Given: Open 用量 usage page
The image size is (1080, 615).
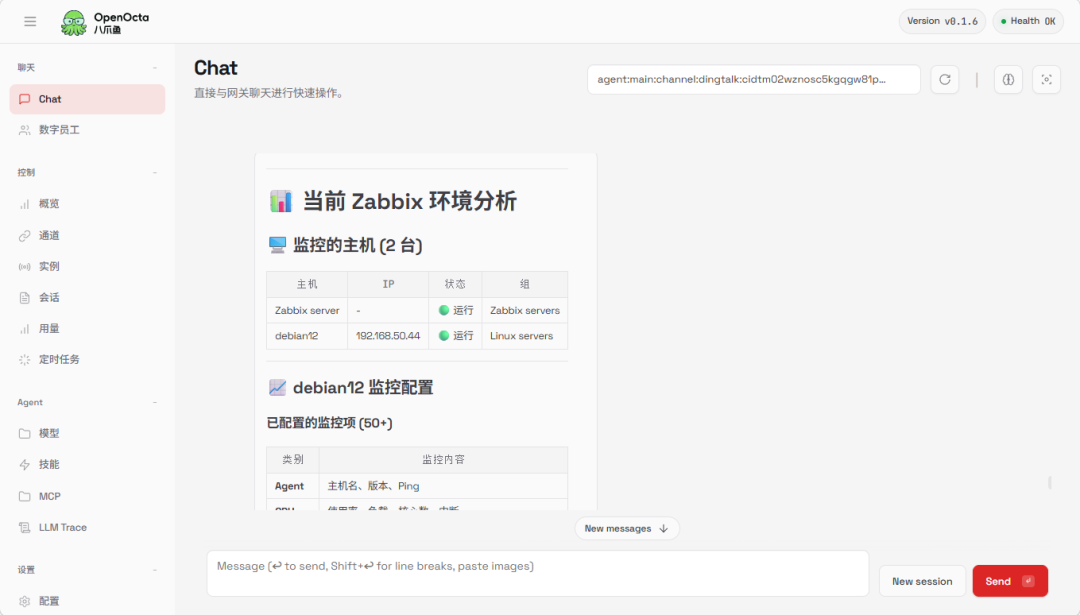Looking at the screenshot, I should 87,329.
